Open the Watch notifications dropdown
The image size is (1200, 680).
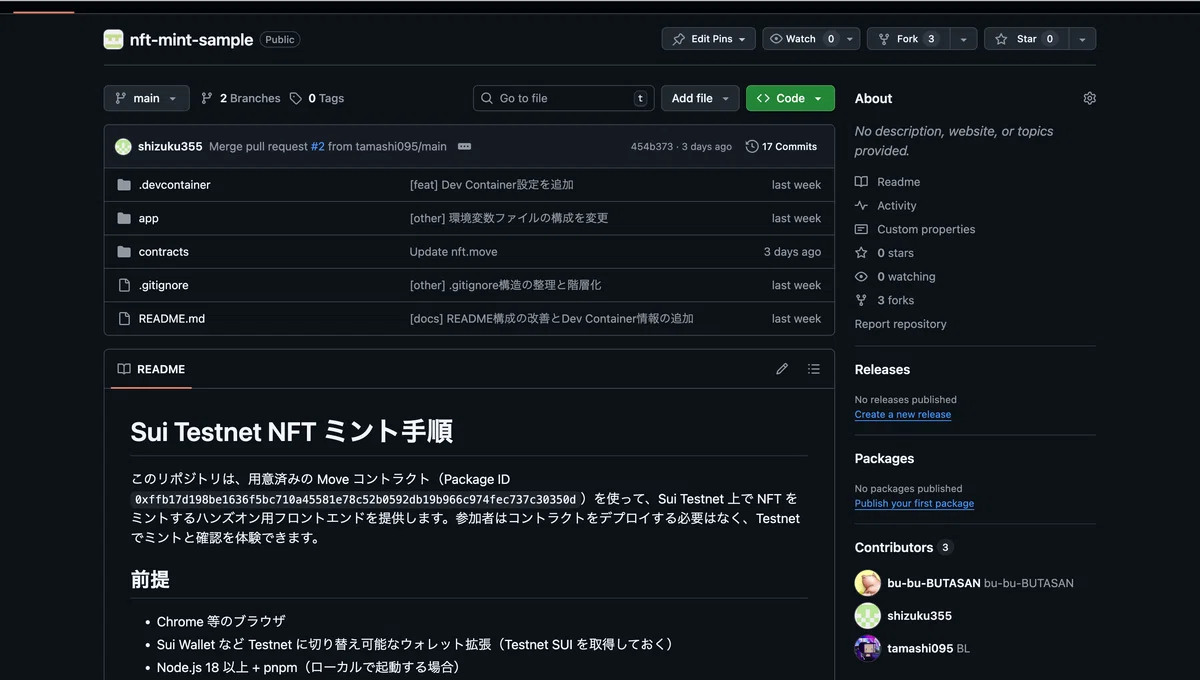[x=811, y=39]
